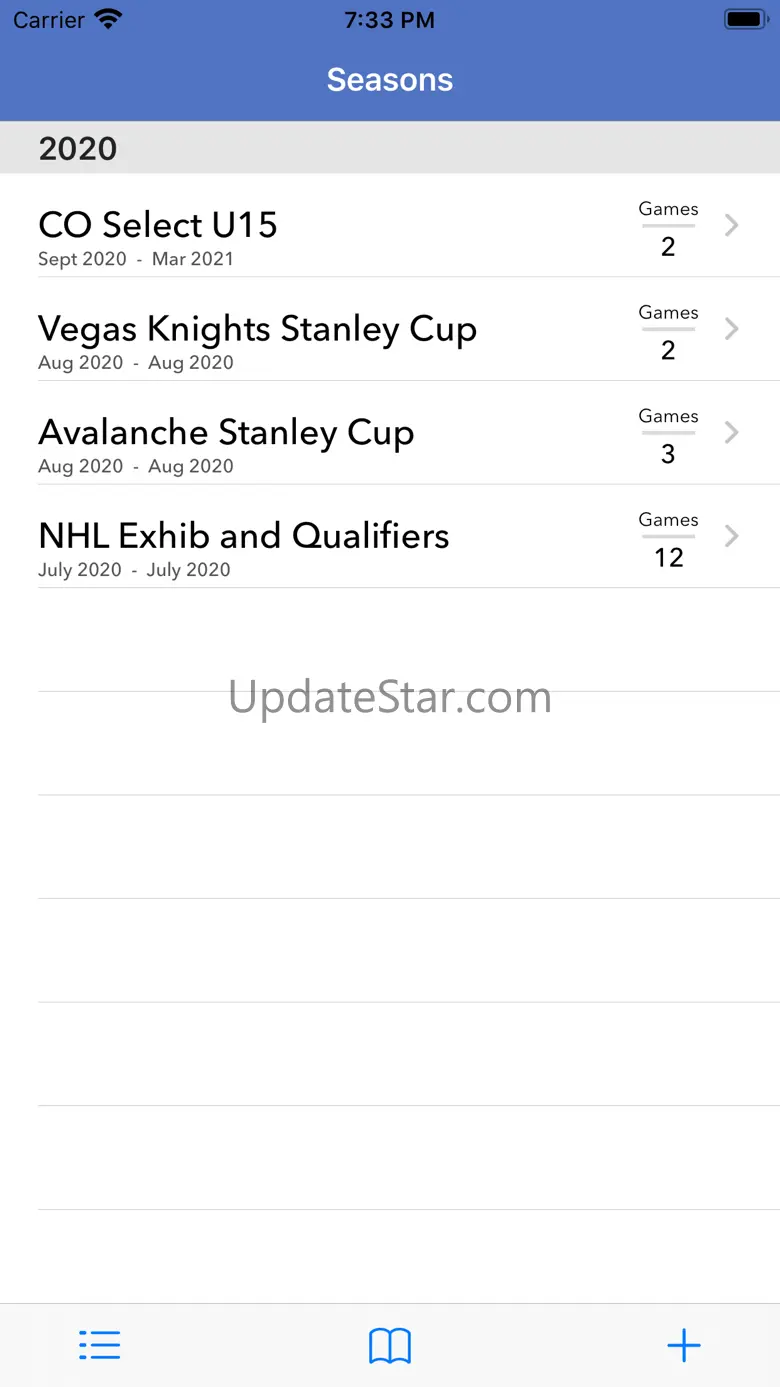780x1387 pixels.
Task: Expand chevron for Vegas Knights Stanley Cup
Action: click(732, 329)
